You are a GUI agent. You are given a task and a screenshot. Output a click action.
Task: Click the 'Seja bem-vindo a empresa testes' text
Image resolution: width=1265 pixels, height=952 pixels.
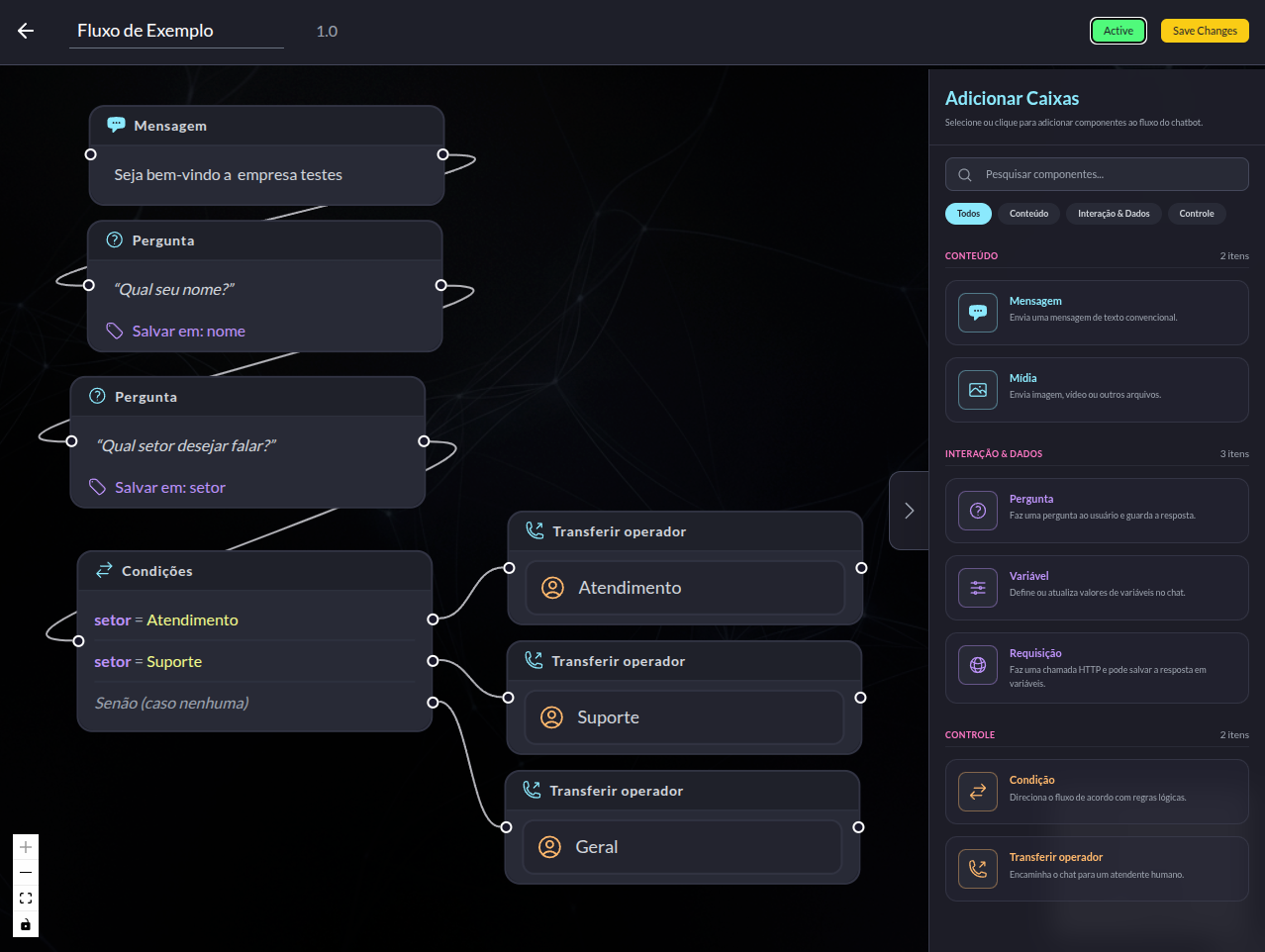pyautogui.click(x=228, y=175)
